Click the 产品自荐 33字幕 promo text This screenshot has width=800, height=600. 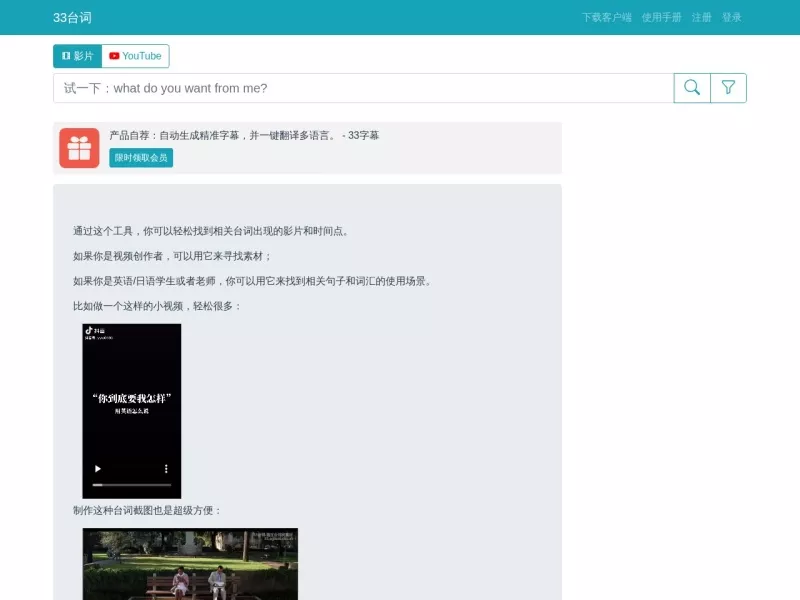click(244, 135)
